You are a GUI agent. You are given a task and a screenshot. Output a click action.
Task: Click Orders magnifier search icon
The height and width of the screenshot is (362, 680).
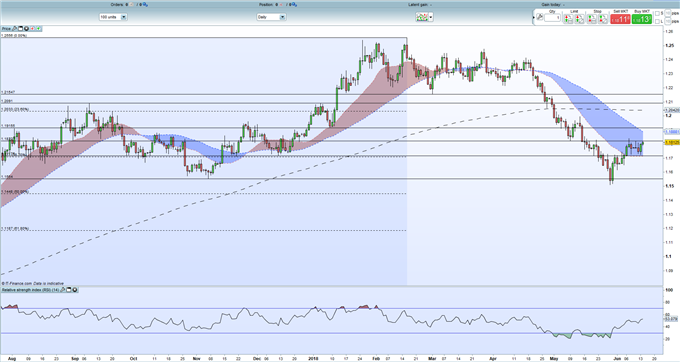(x=145, y=4)
